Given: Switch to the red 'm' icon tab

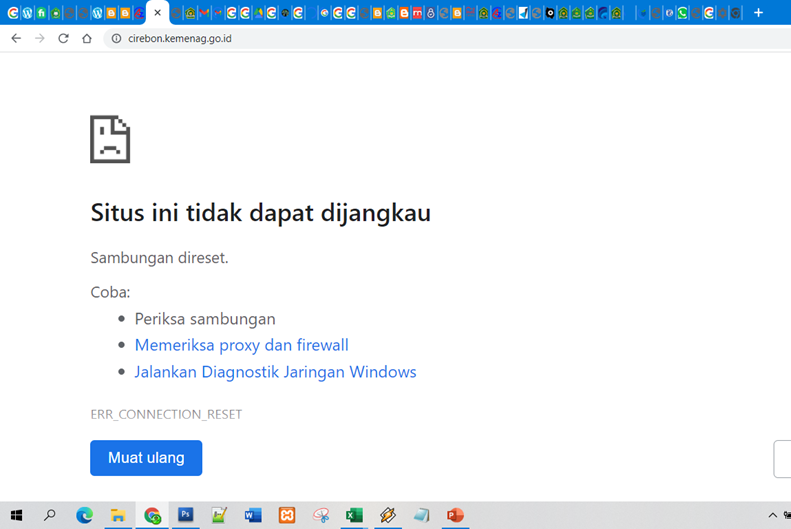Looking at the screenshot, I should click(417, 13).
